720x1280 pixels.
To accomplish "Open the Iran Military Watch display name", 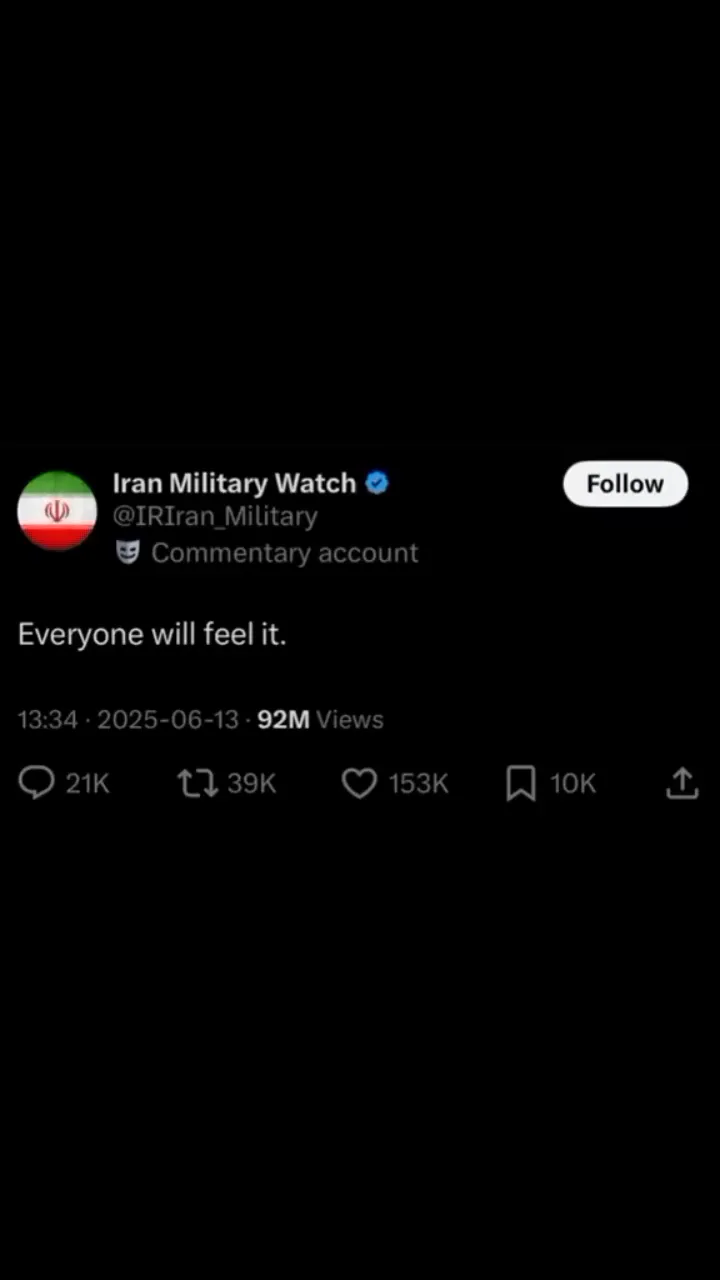I will [234, 483].
